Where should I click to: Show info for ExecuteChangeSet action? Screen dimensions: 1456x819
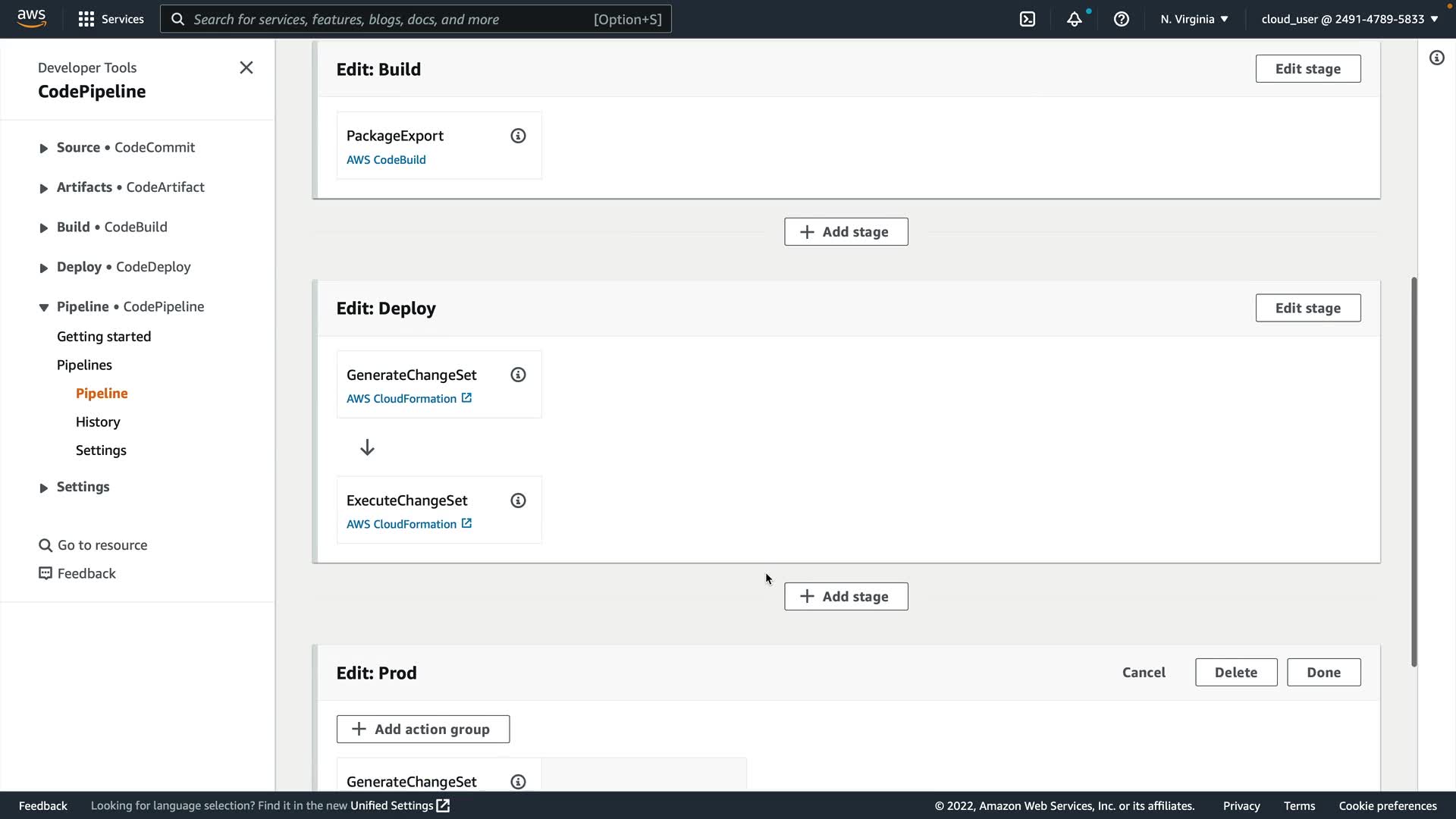pyautogui.click(x=518, y=500)
